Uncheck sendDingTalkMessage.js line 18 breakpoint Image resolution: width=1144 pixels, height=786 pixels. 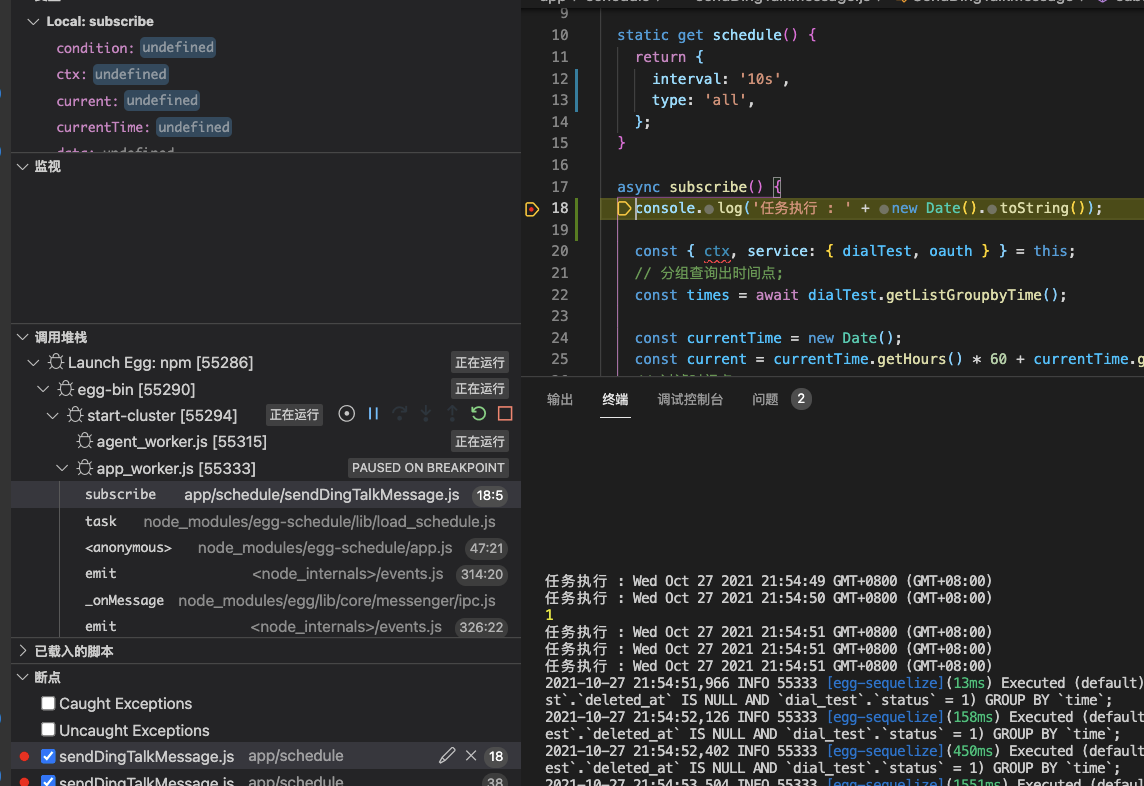pos(48,756)
